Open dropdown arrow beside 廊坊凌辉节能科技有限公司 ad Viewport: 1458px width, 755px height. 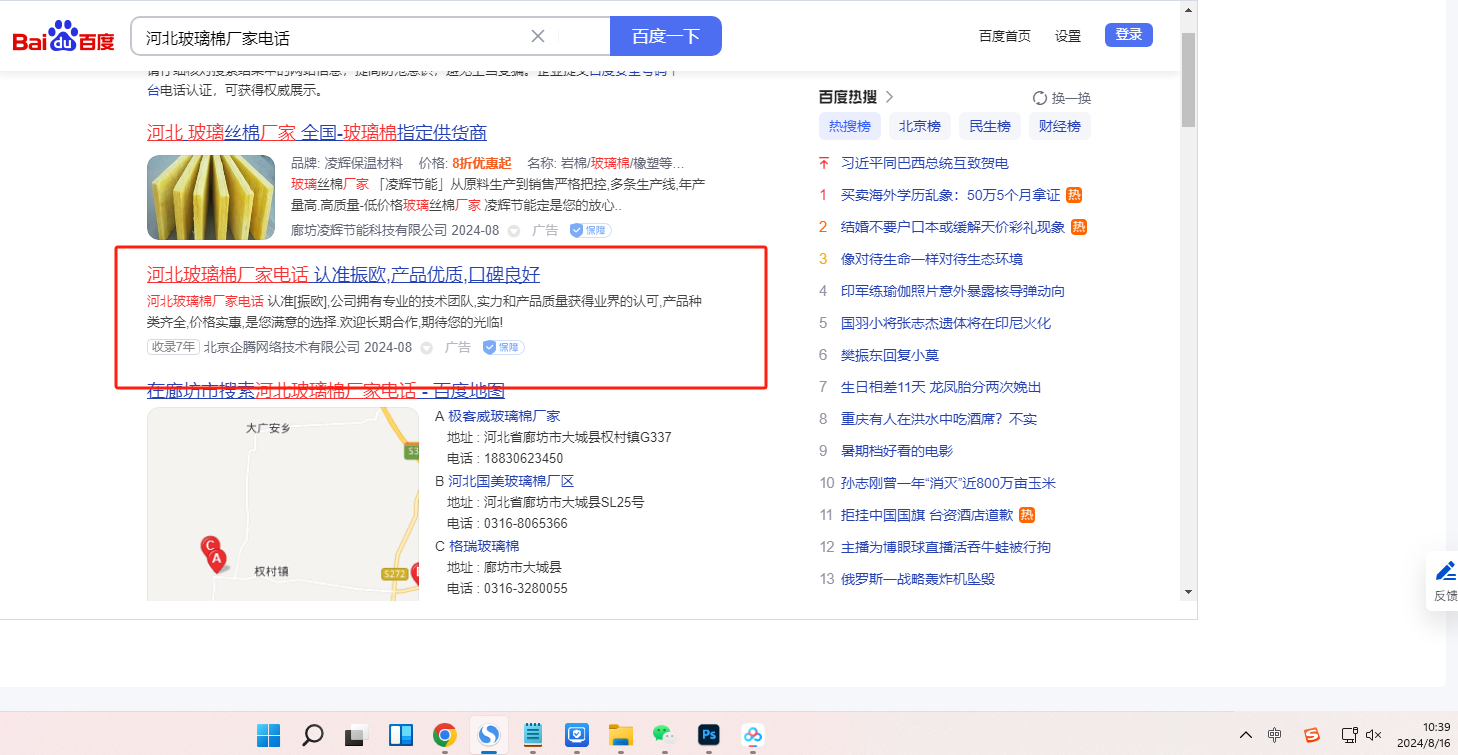pyautogui.click(x=514, y=231)
